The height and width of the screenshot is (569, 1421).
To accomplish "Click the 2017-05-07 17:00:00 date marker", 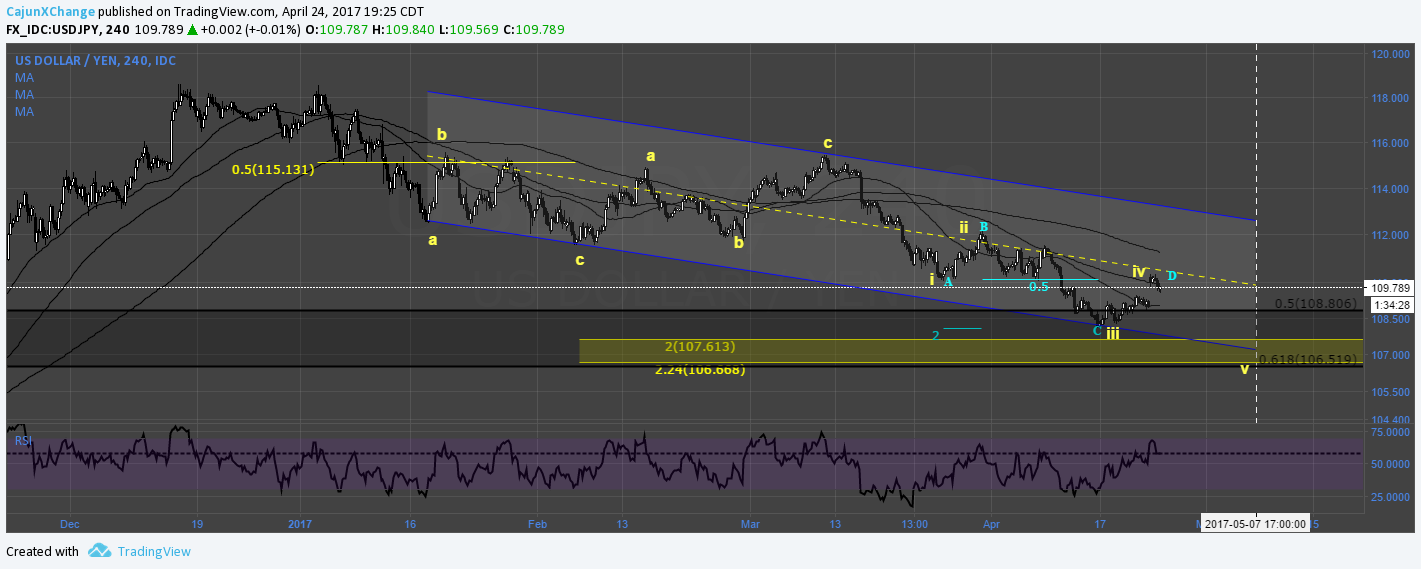I will tap(1255, 524).
